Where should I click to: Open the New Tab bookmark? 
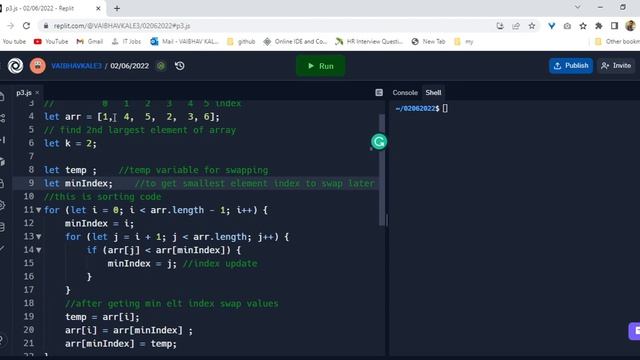point(428,42)
